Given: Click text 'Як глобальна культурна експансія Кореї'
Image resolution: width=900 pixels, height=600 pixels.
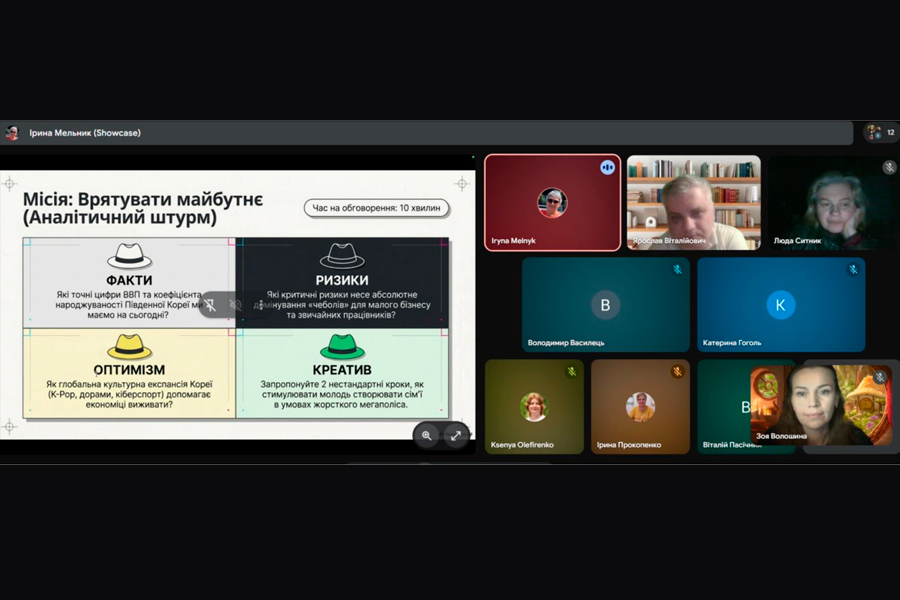Looking at the screenshot, I should click(x=129, y=384).
